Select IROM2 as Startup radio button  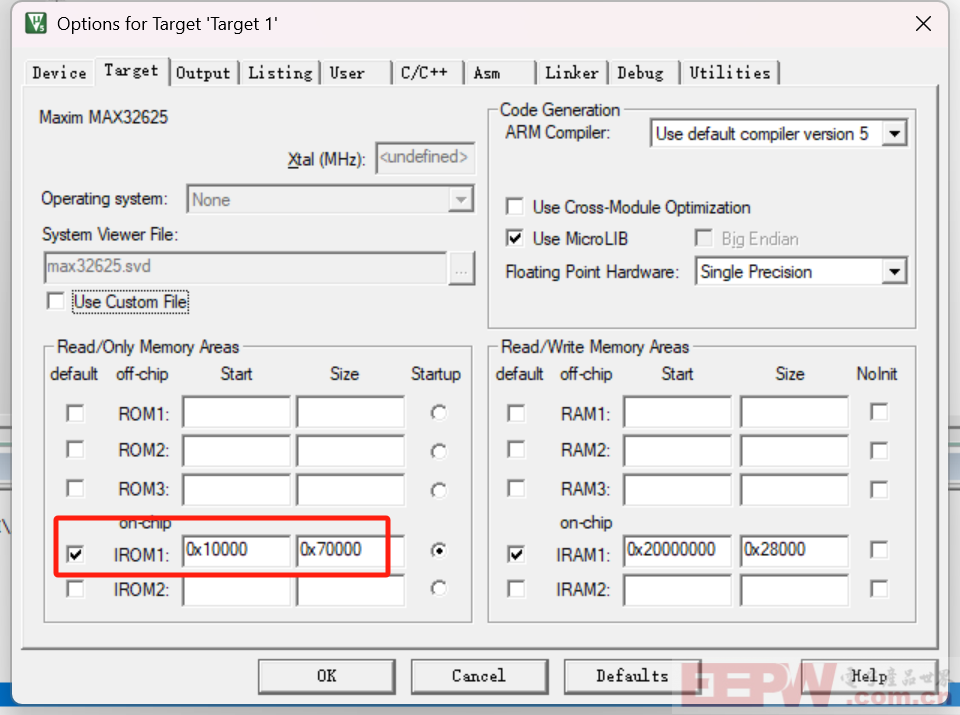(x=438, y=588)
